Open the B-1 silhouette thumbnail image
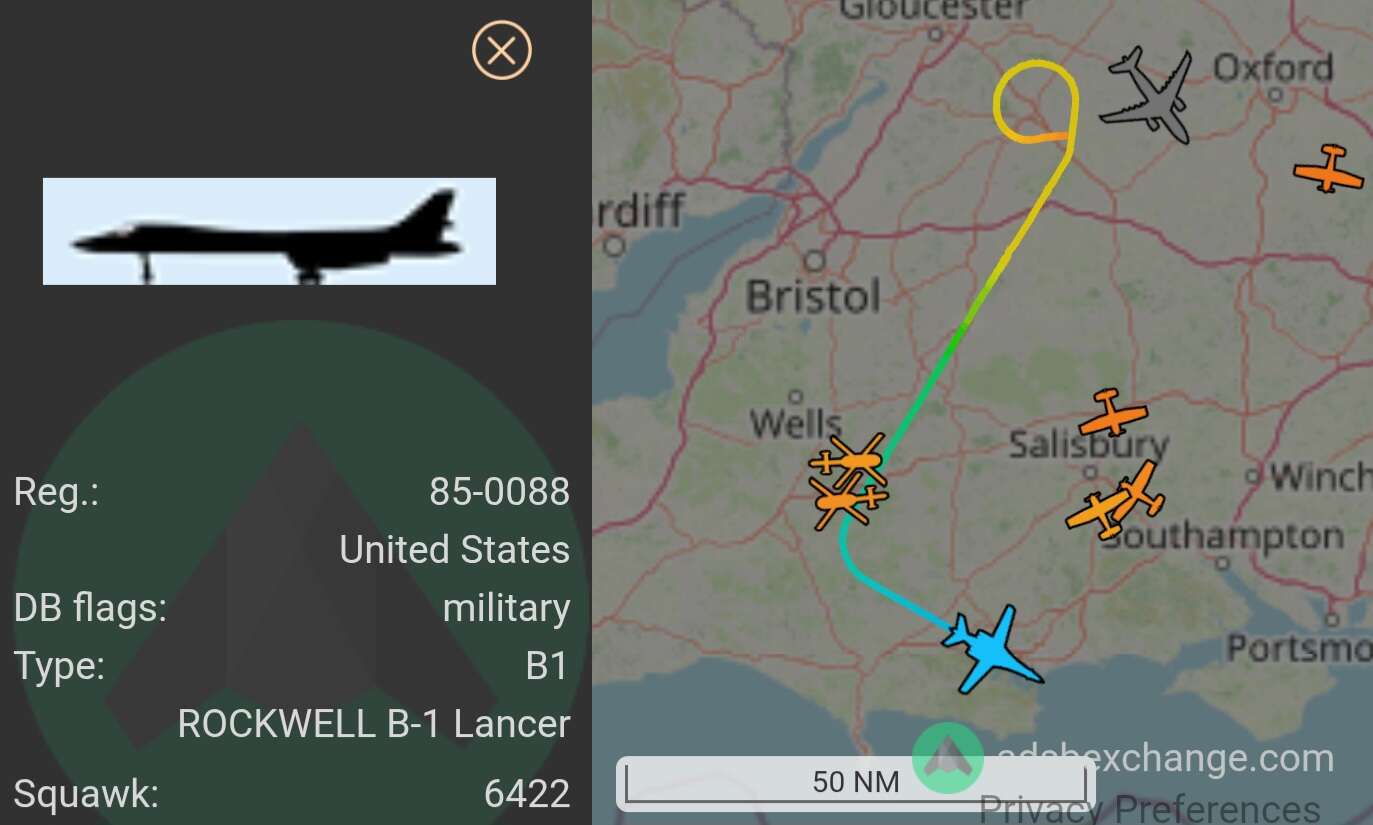 tap(269, 231)
